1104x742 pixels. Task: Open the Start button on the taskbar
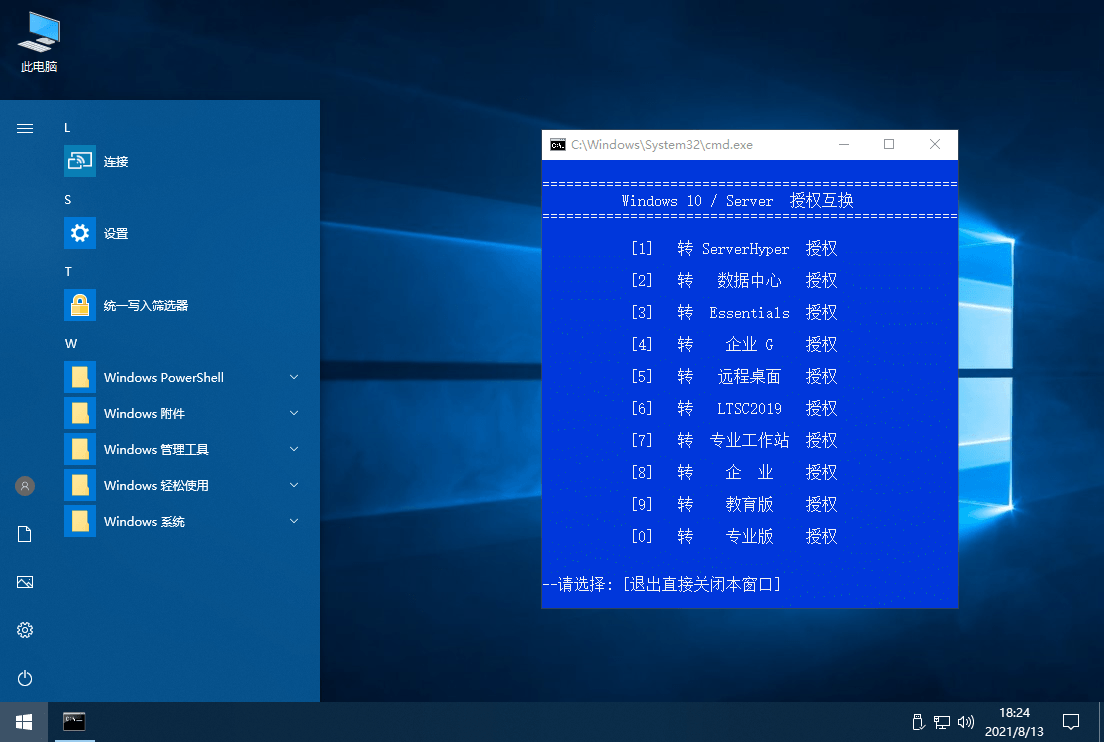(24, 721)
